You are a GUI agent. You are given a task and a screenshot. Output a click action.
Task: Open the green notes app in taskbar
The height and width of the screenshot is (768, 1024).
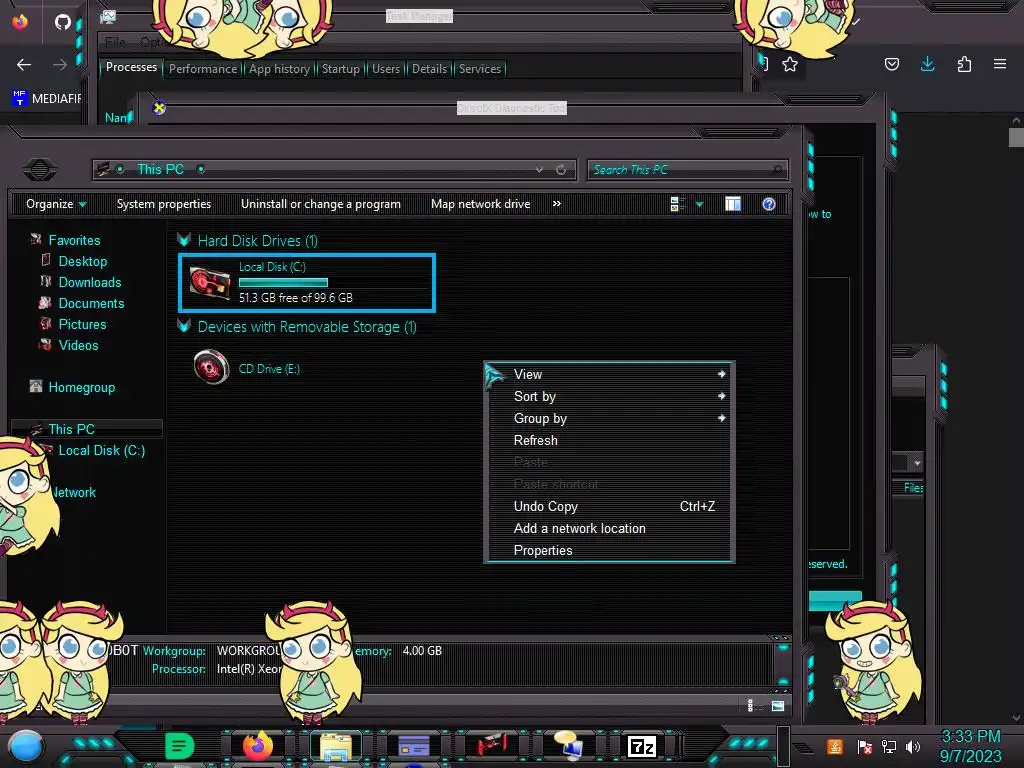coord(179,746)
